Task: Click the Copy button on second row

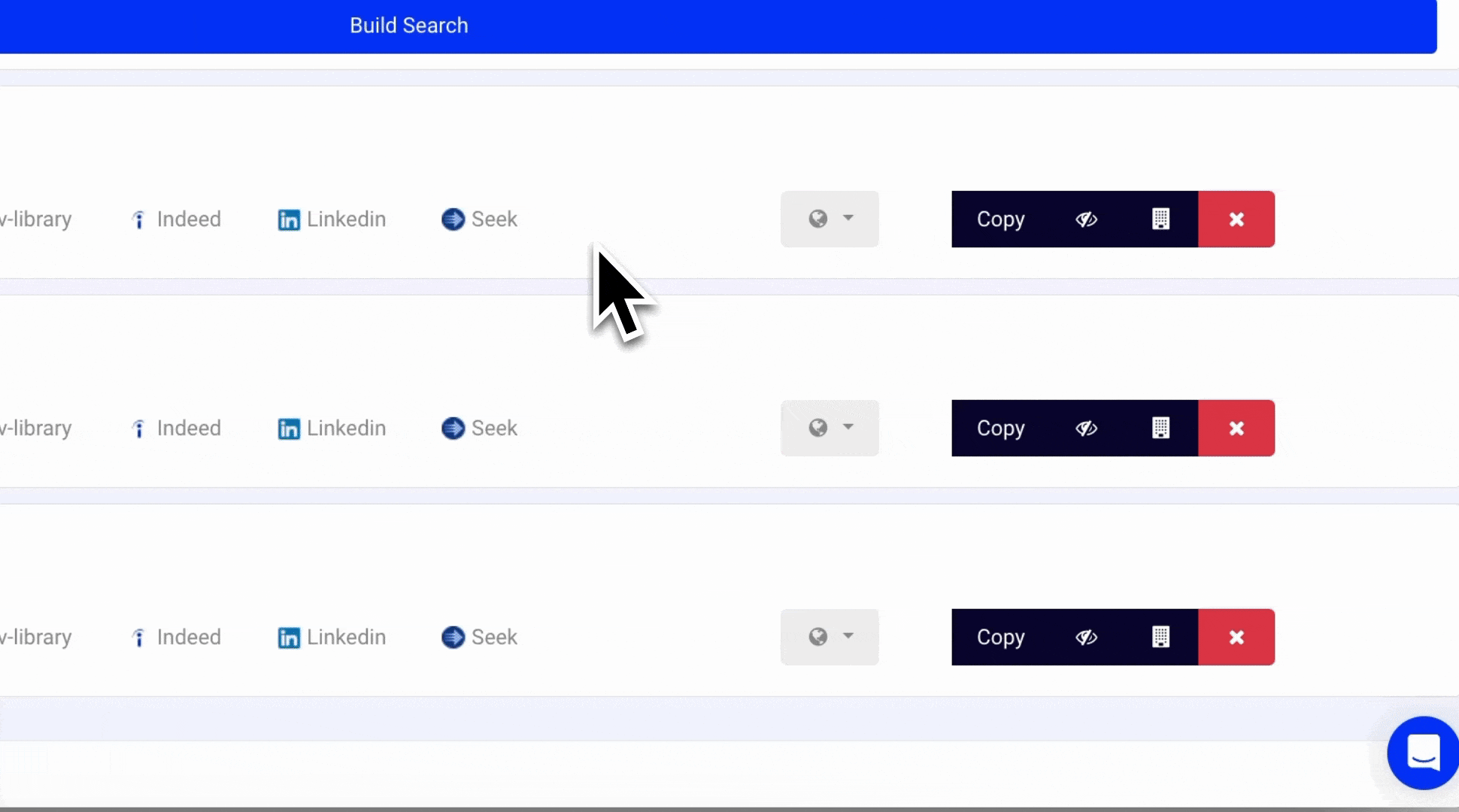Action: tap(1001, 428)
